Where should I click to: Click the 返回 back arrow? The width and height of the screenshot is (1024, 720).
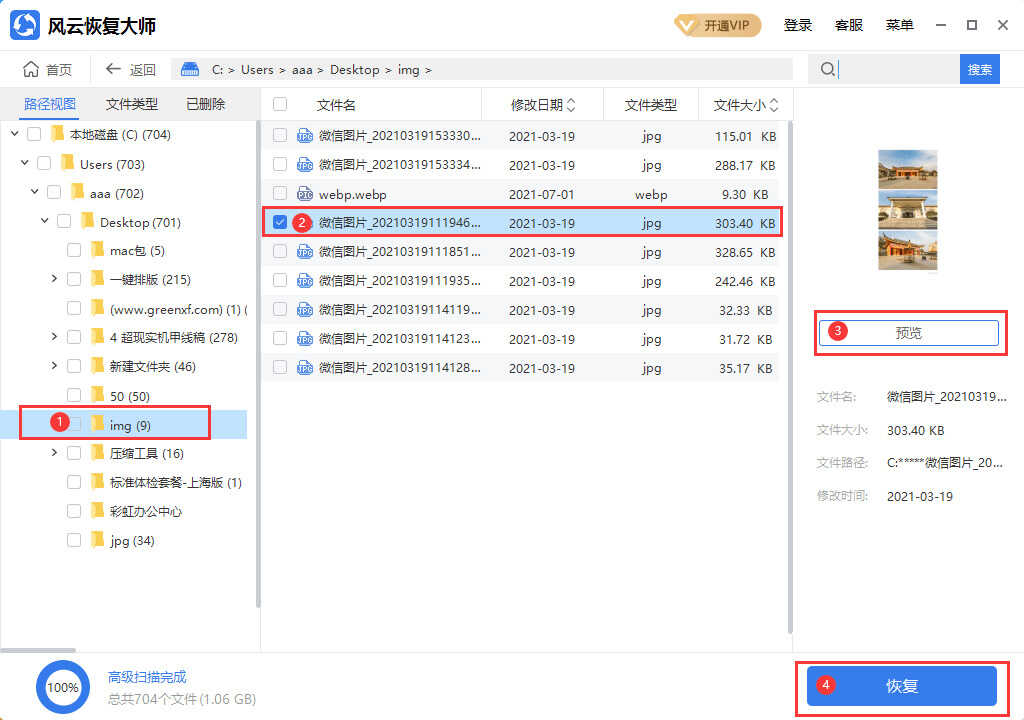(x=113, y=69)
